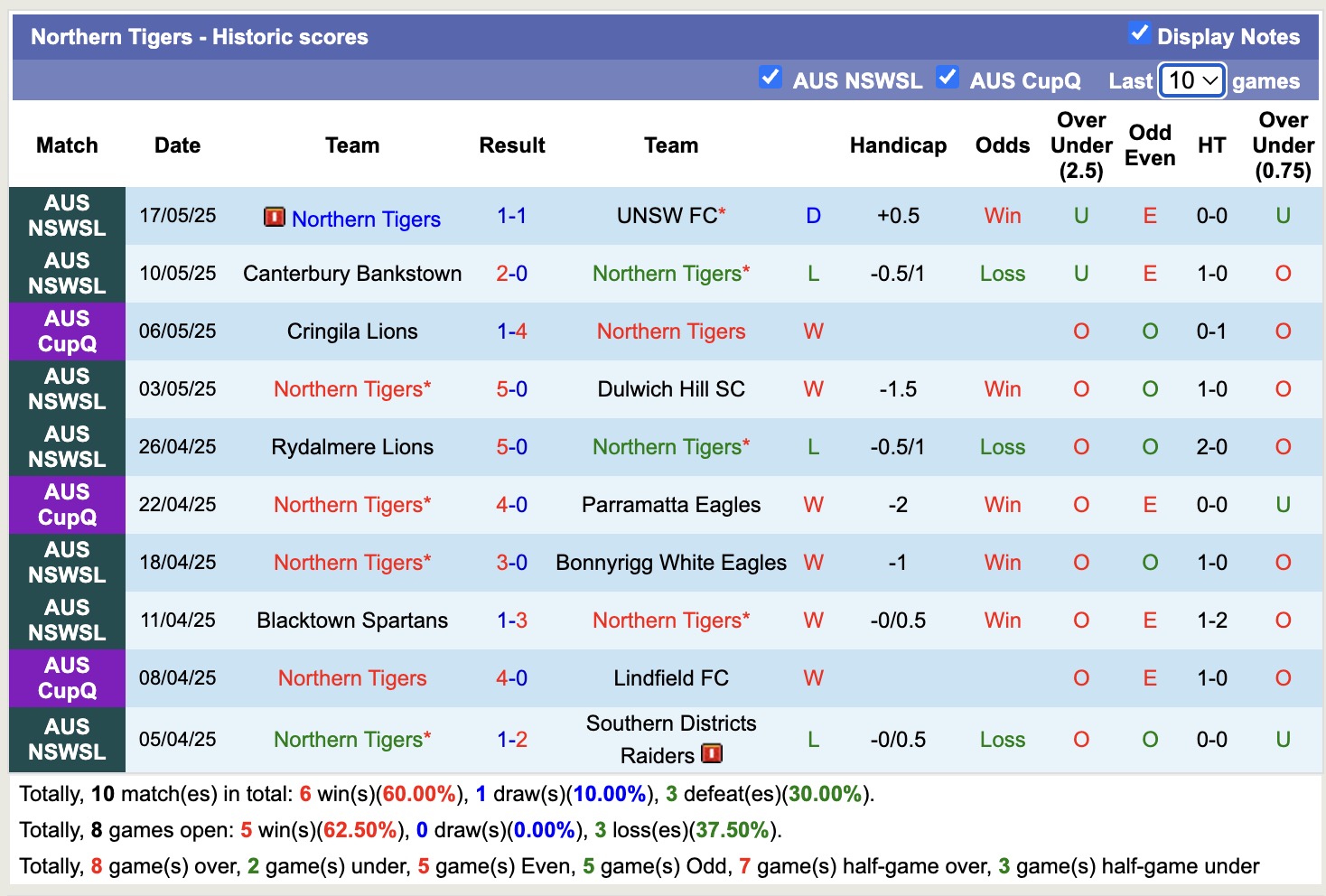This screenshot has height=896, width=1326.
Task: Click red card icon beside Northern Tigers
Action: [x=274, y=218]
